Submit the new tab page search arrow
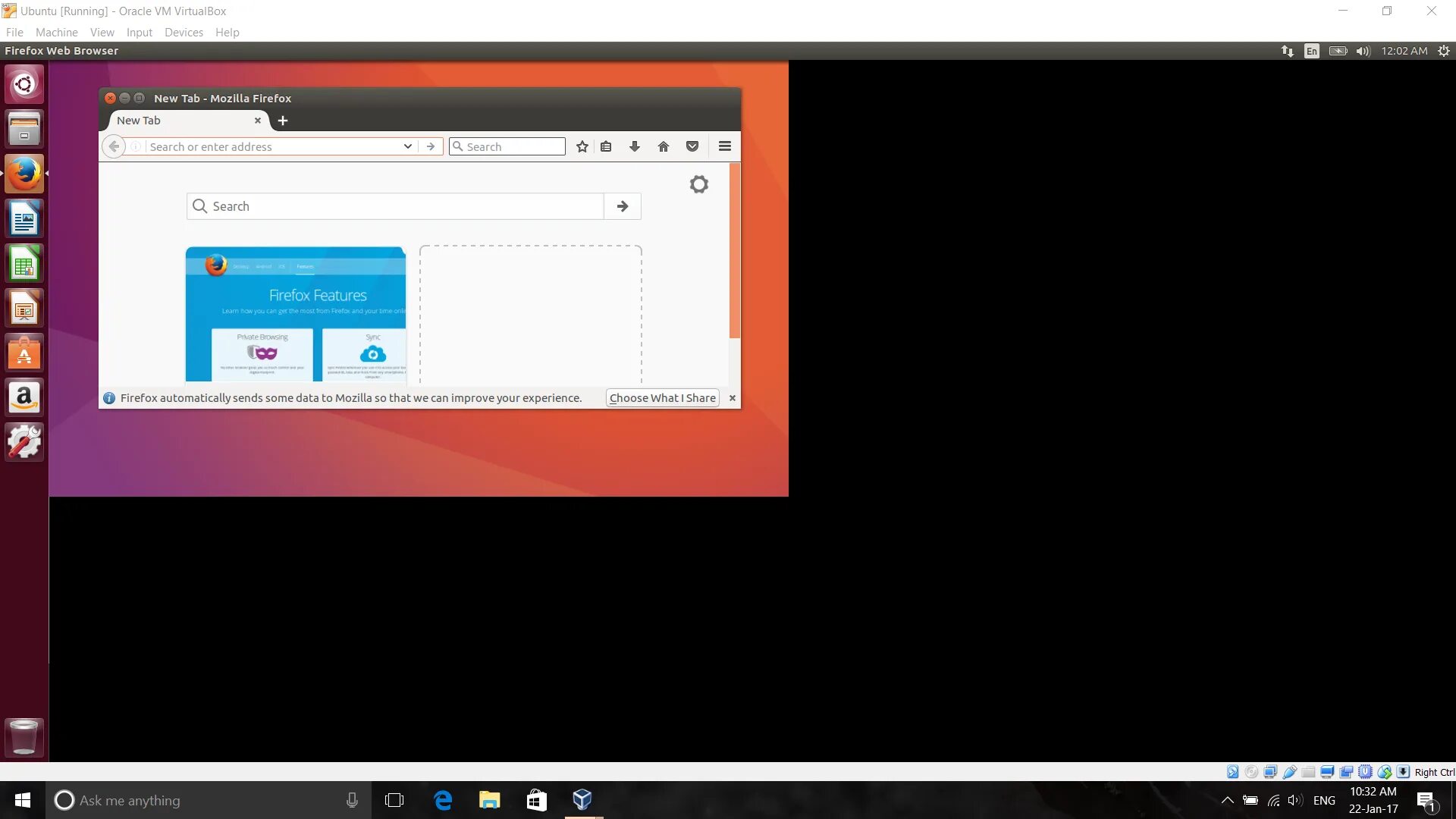 pyautogui.click(x=623, y=206)
